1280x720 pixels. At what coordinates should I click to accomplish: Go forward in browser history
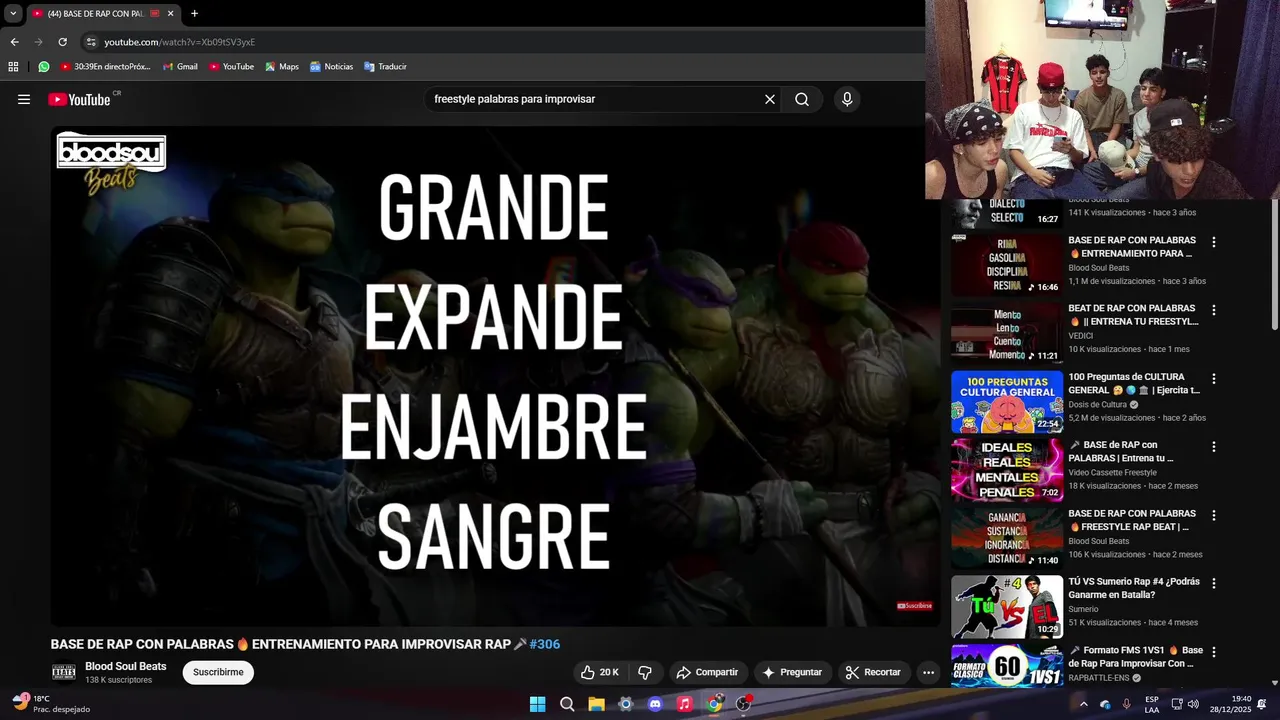click(x=38, y=42)
